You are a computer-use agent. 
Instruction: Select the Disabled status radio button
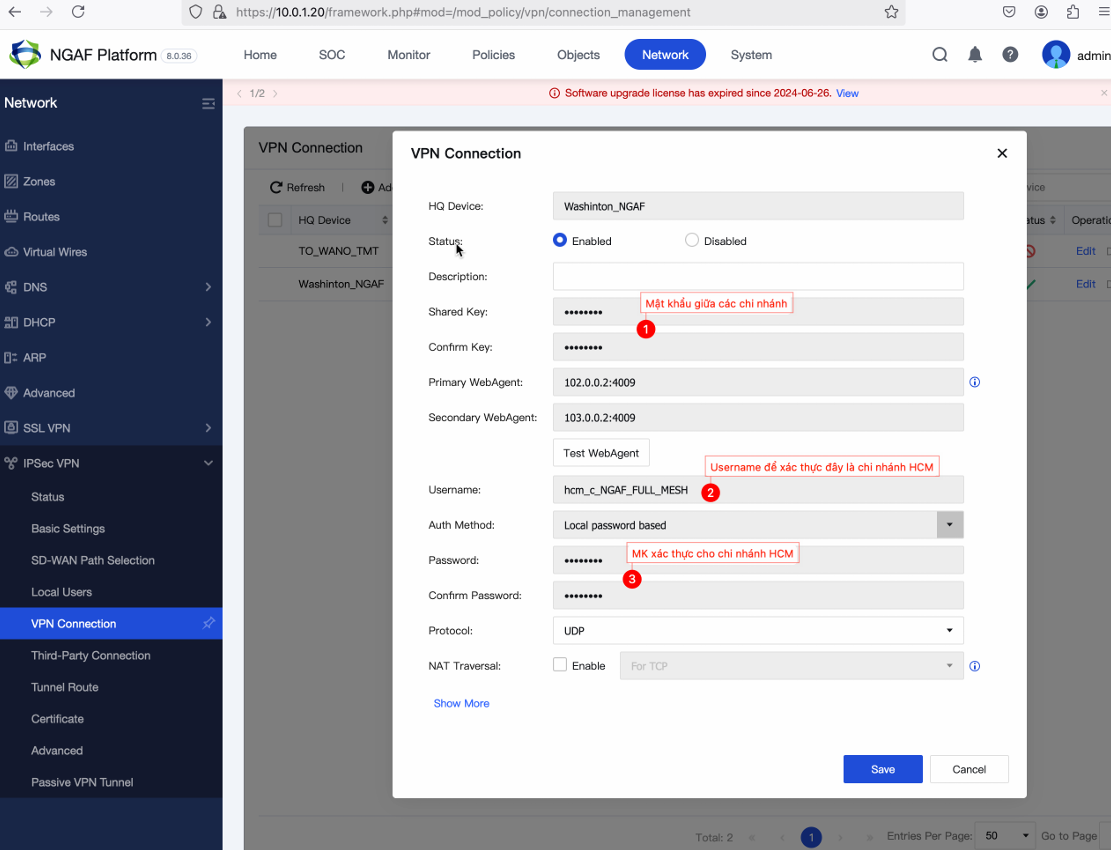pos(692,240)
